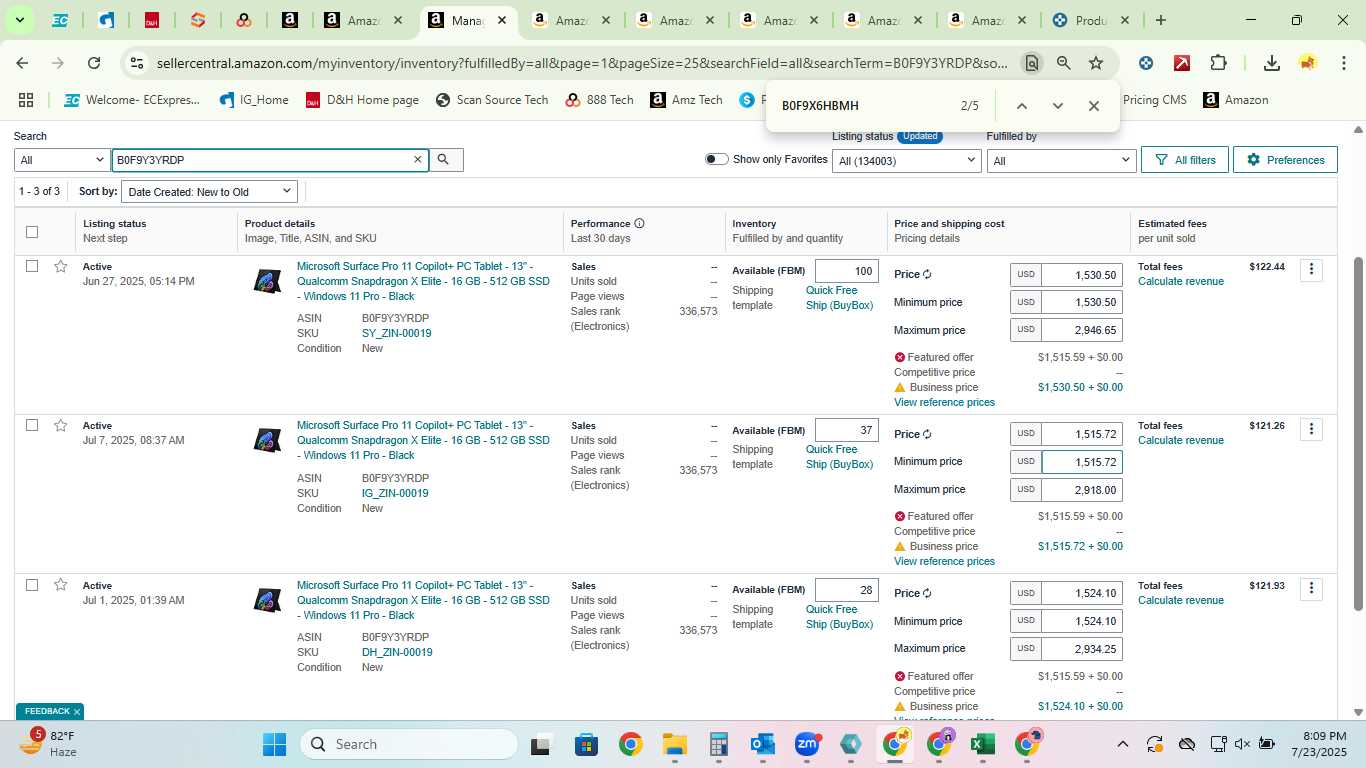This screenshot has height=768, width=1366.
Task: Go to next find-in-page match
Action: 1057,106
